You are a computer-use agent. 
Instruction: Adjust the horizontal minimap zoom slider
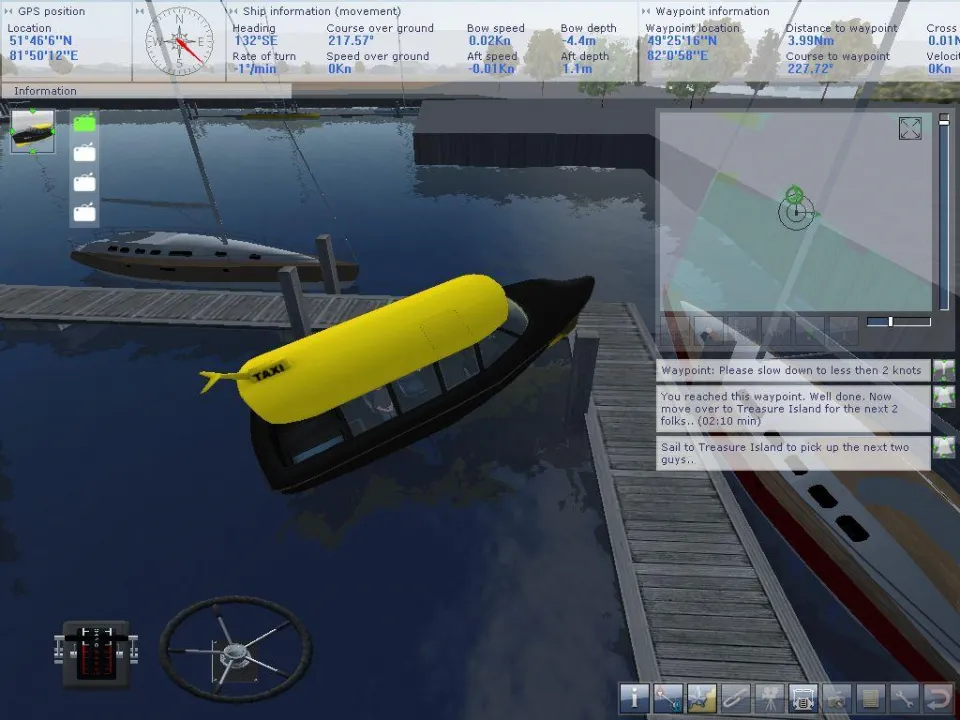click(891, 322)
